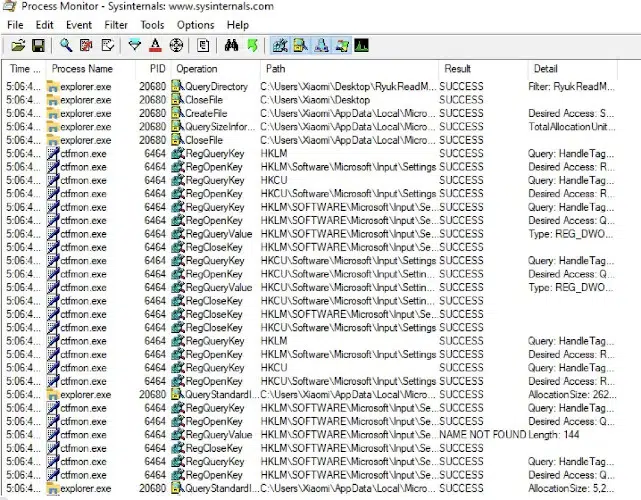Open the Filter funnel icon

click(135, 45)
